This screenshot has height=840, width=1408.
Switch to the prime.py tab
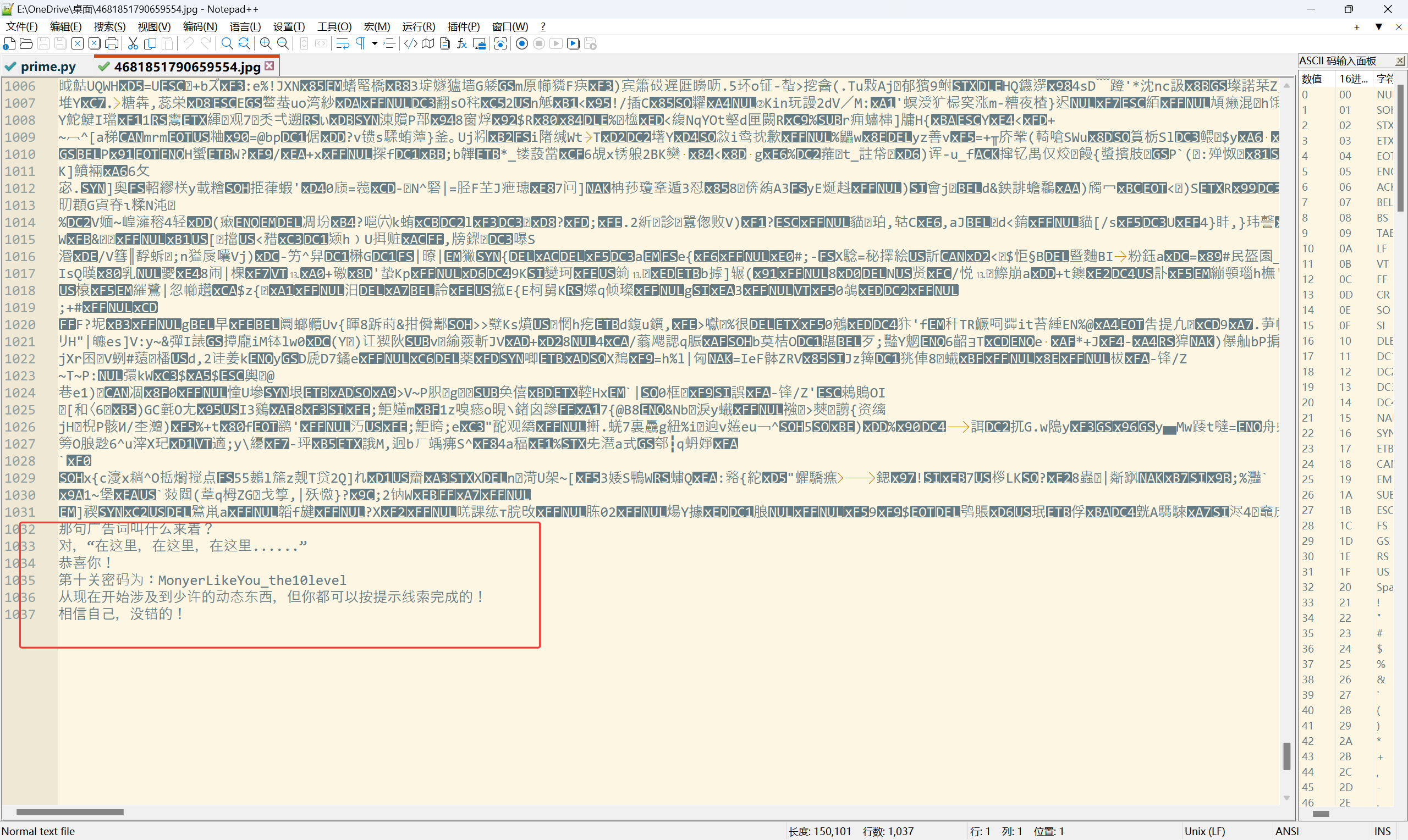tap(47, 67)
